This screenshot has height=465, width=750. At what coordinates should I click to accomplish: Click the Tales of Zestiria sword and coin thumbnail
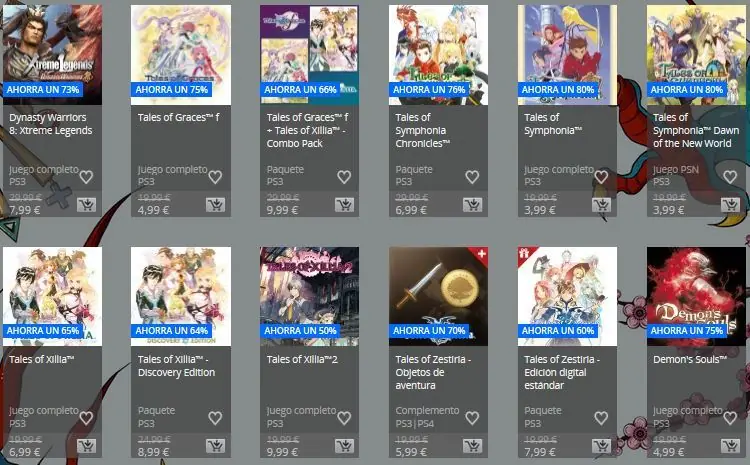438,296
